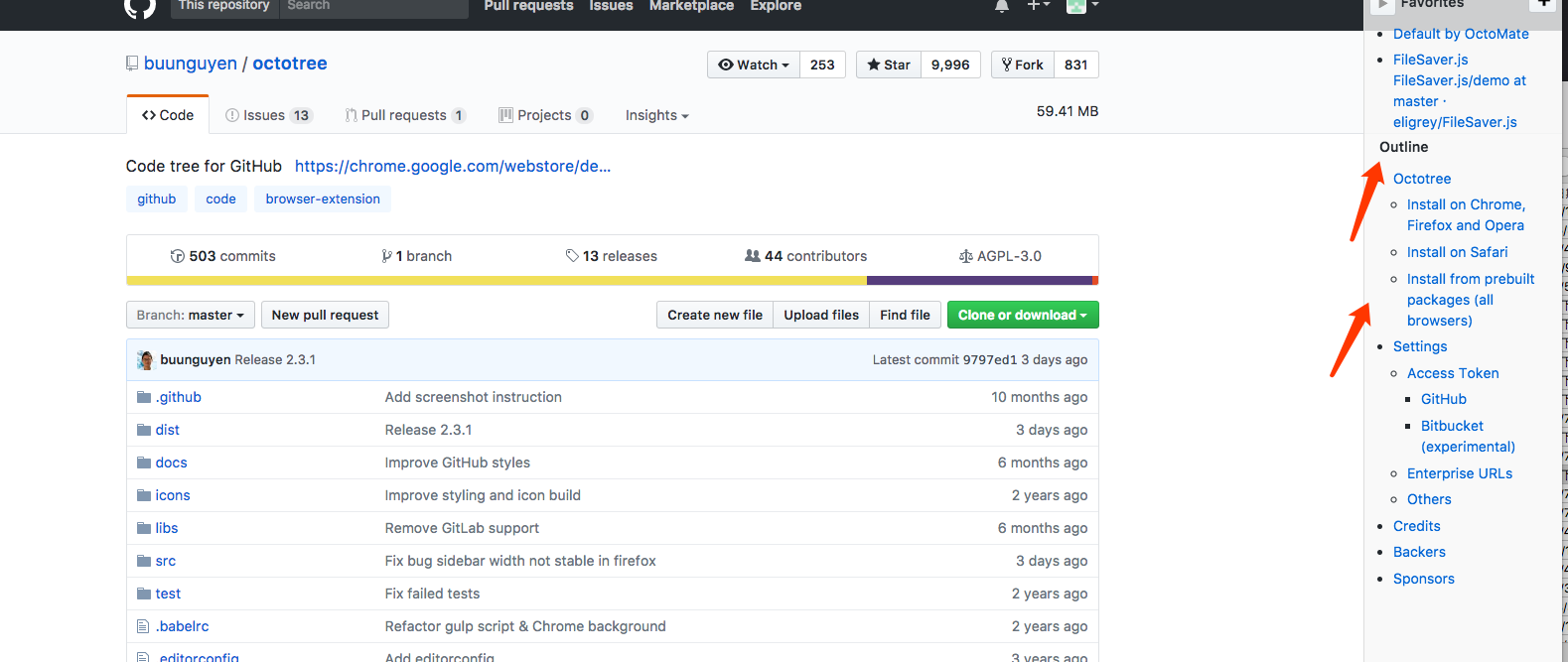This screenshot has width=1568, height=662.
Task: Click Upload files
Action: tap(821, 315)
